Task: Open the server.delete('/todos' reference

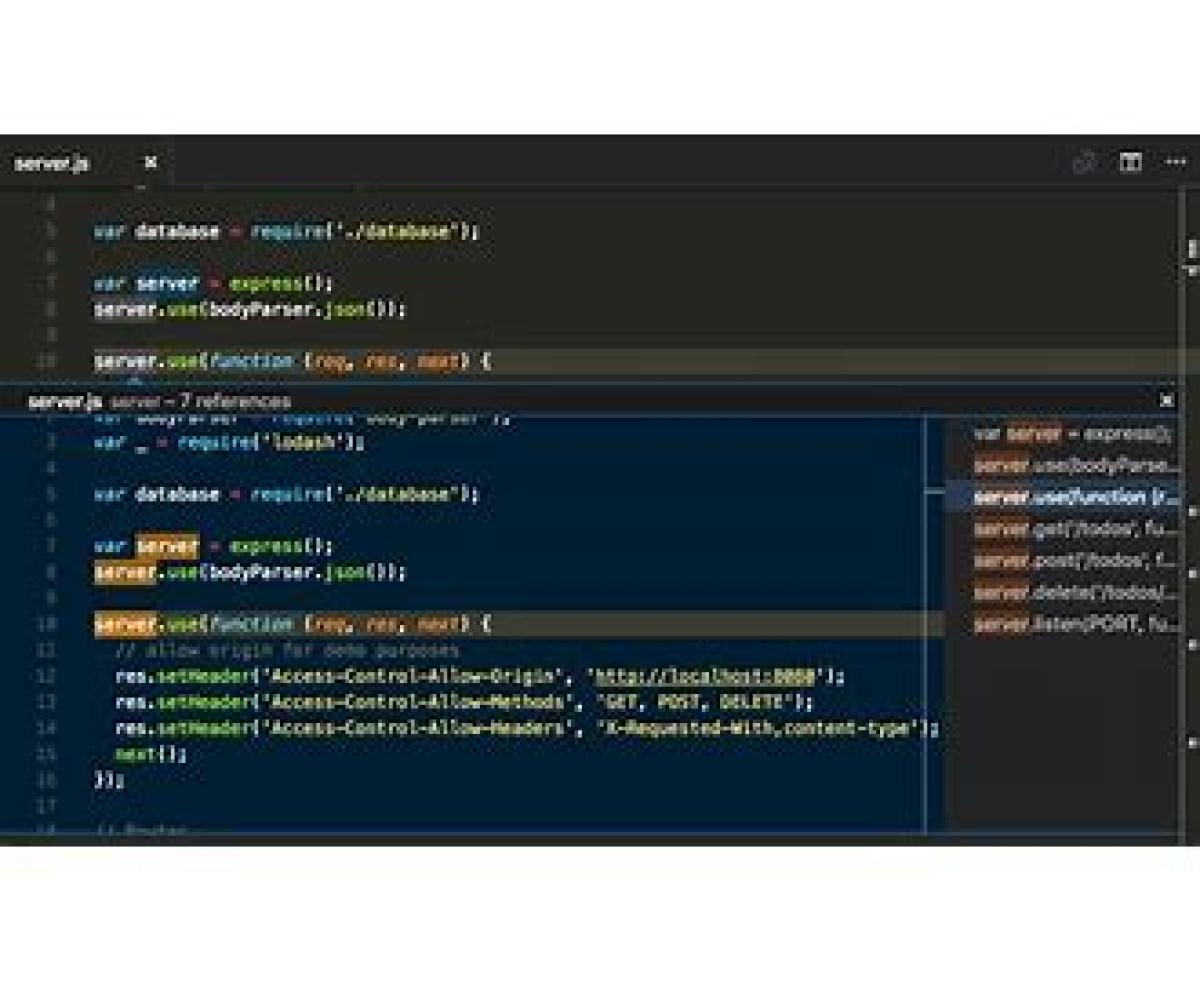Action: pyautogui.click(x=1075, y=593)
